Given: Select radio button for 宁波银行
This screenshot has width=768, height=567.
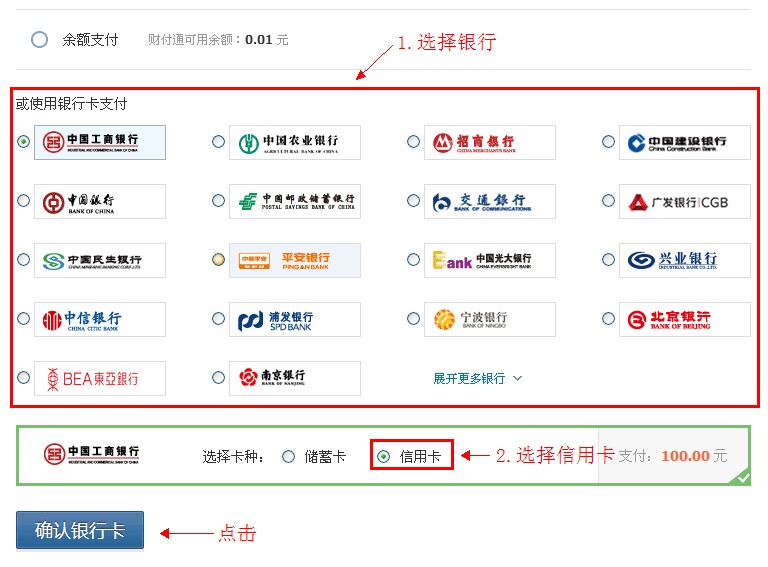Looking at the screenshot, I should (413, 319).
